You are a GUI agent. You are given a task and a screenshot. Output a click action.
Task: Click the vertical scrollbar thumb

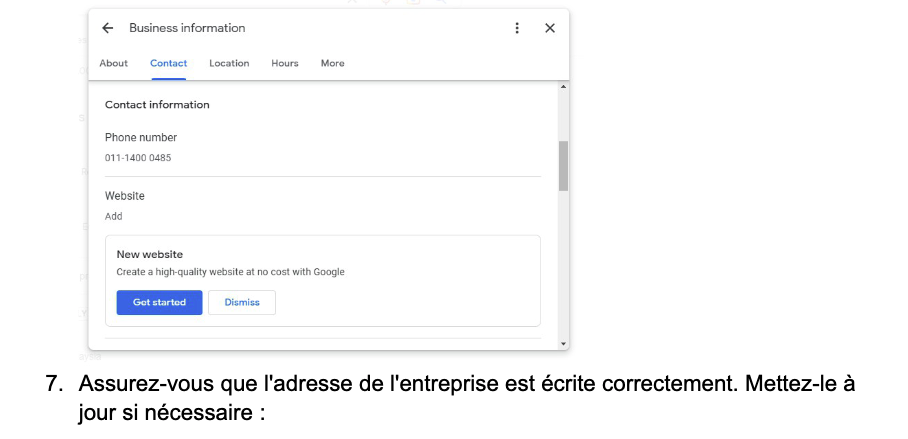click(563, 165)
